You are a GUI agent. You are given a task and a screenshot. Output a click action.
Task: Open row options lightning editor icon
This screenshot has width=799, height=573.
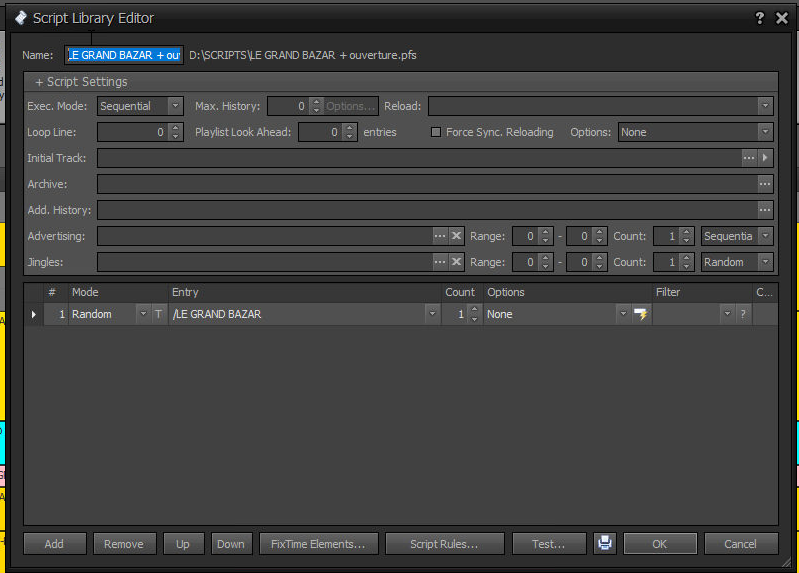pos(640,314)
